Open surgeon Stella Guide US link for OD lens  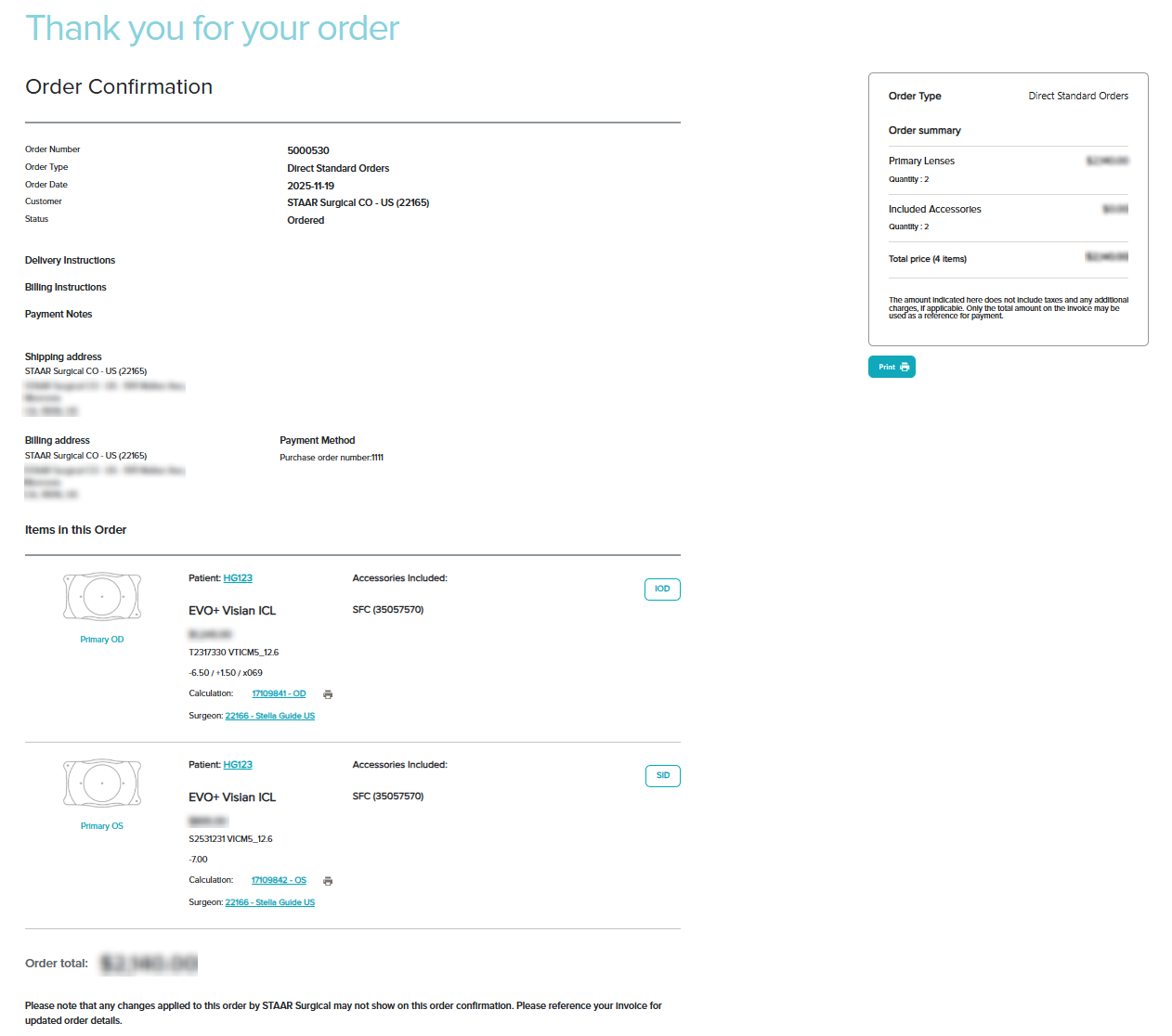click(x=269, y=716)
